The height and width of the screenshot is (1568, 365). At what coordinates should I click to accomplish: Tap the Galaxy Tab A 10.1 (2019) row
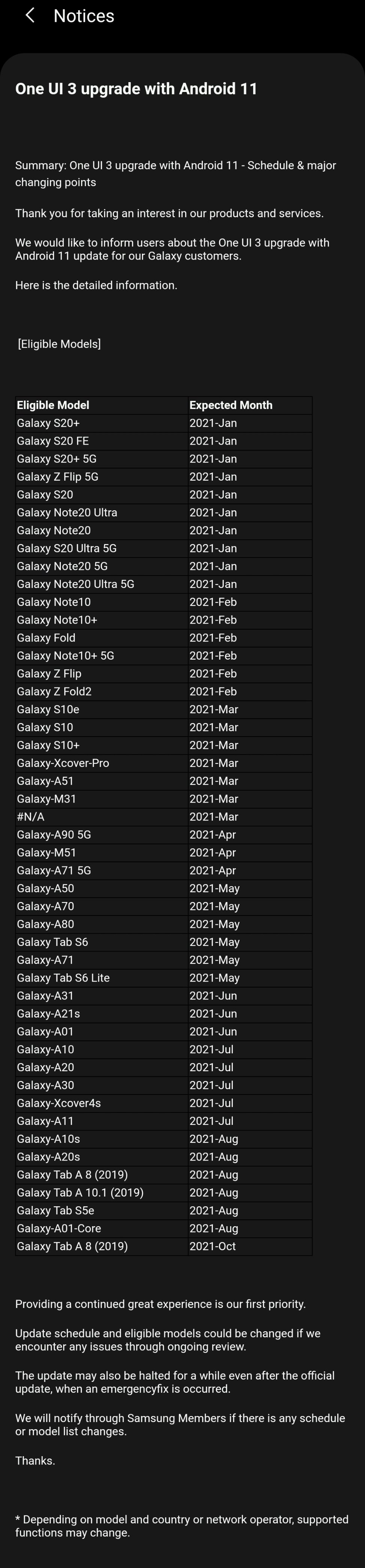(163, 1192)
